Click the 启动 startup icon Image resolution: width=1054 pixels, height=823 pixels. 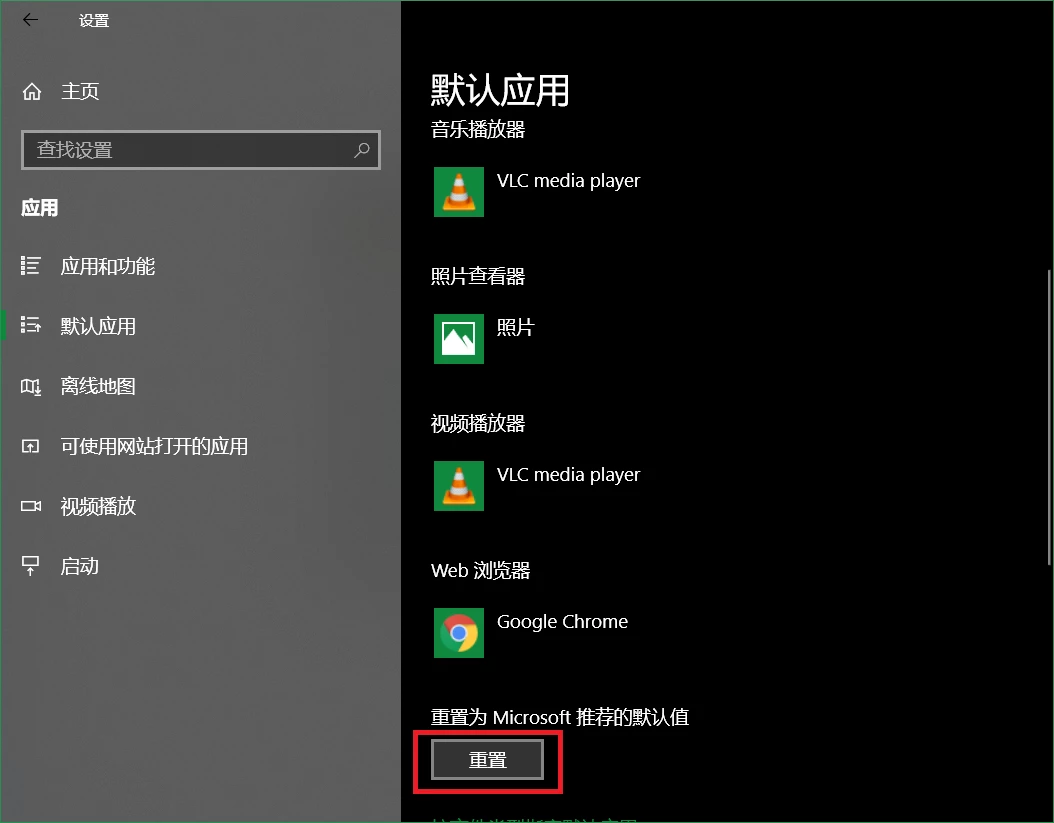click(30, 566)
